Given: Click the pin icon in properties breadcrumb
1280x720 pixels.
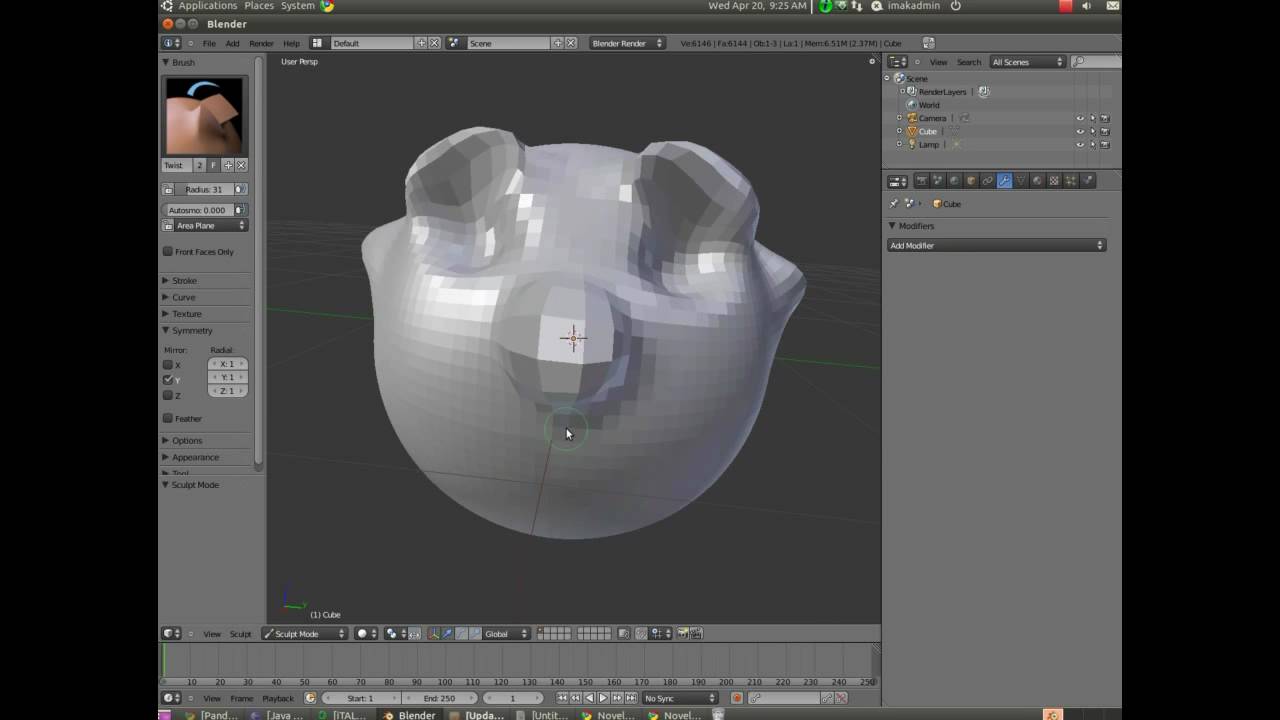Looking at the screenshot, I should coord(894,204).
